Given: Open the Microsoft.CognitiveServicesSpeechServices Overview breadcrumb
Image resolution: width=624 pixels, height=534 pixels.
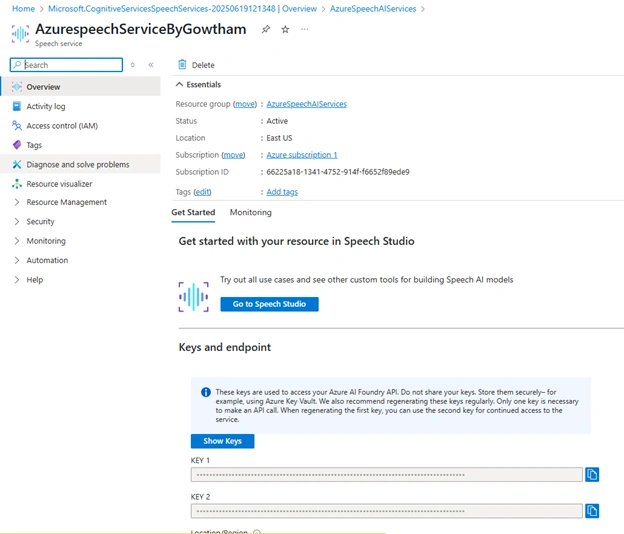Looking at the screenshot, I should 183,9.
